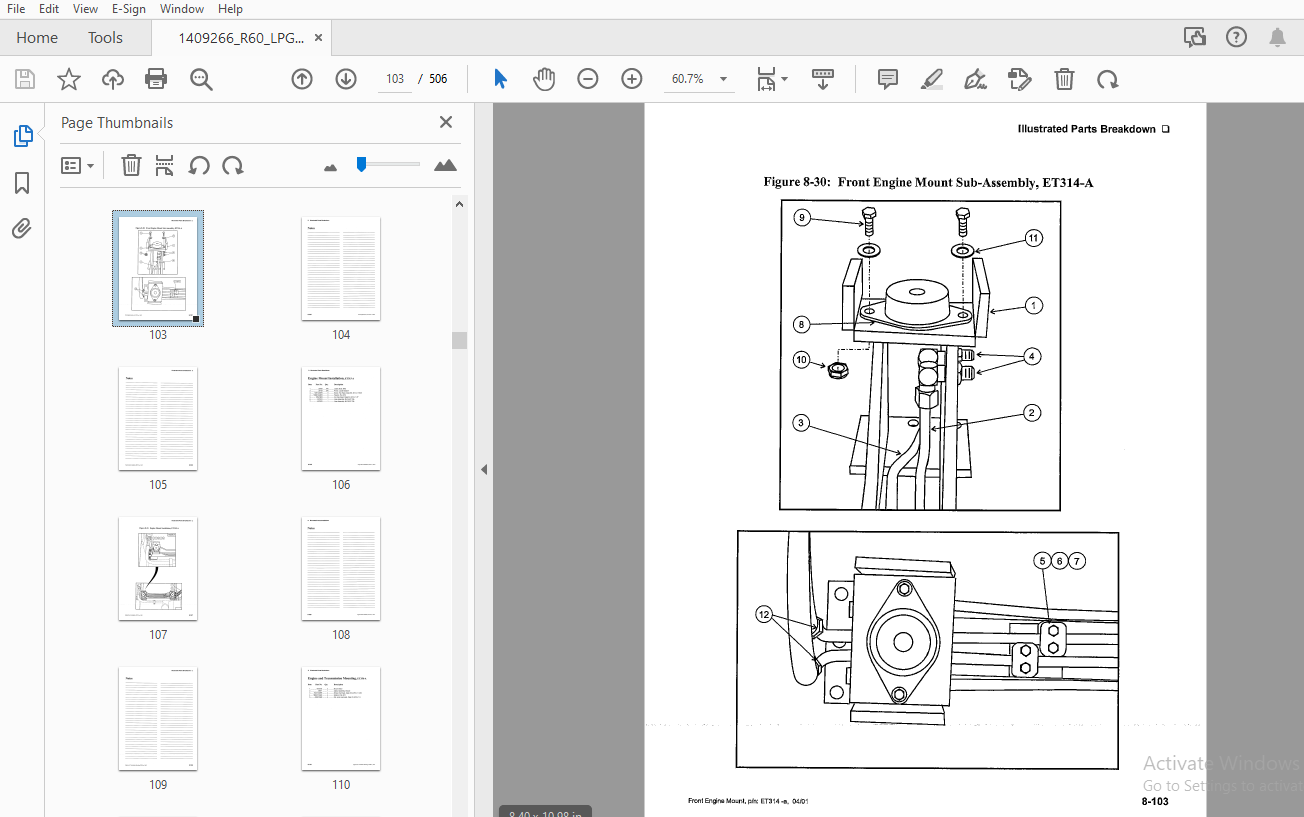Click the Save file icon
The image size is (1304, 817).
[25, 79]
